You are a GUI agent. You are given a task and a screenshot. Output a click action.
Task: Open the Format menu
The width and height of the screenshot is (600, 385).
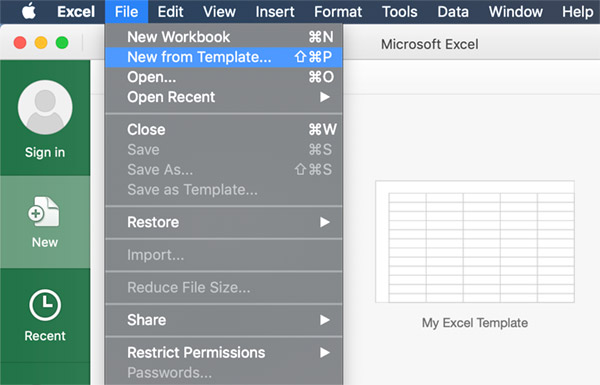338,12
